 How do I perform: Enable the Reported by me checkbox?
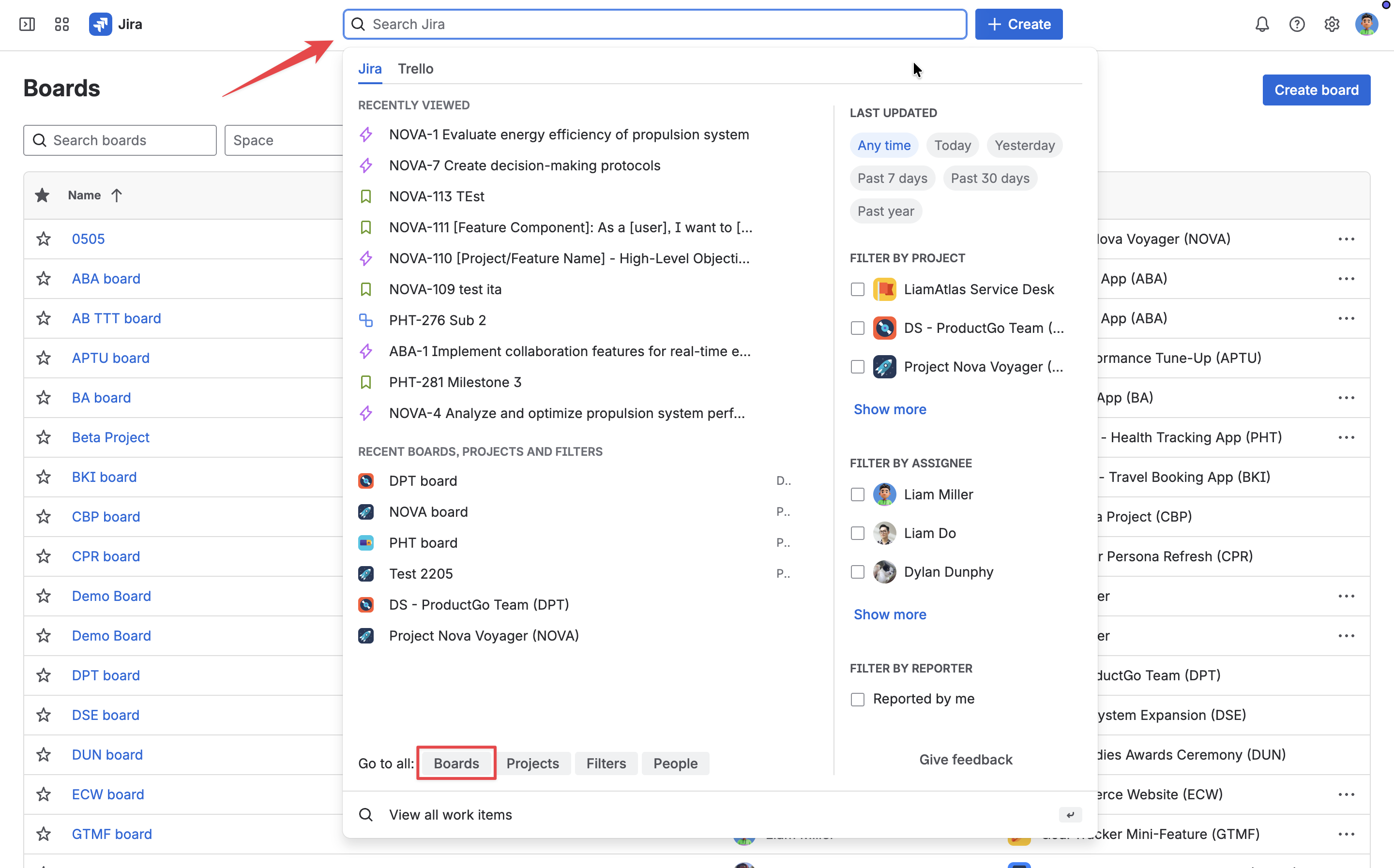(x=857, y=699)
